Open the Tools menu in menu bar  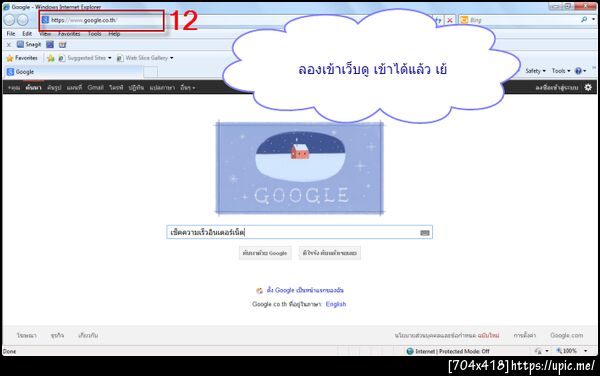coord(95,34)
